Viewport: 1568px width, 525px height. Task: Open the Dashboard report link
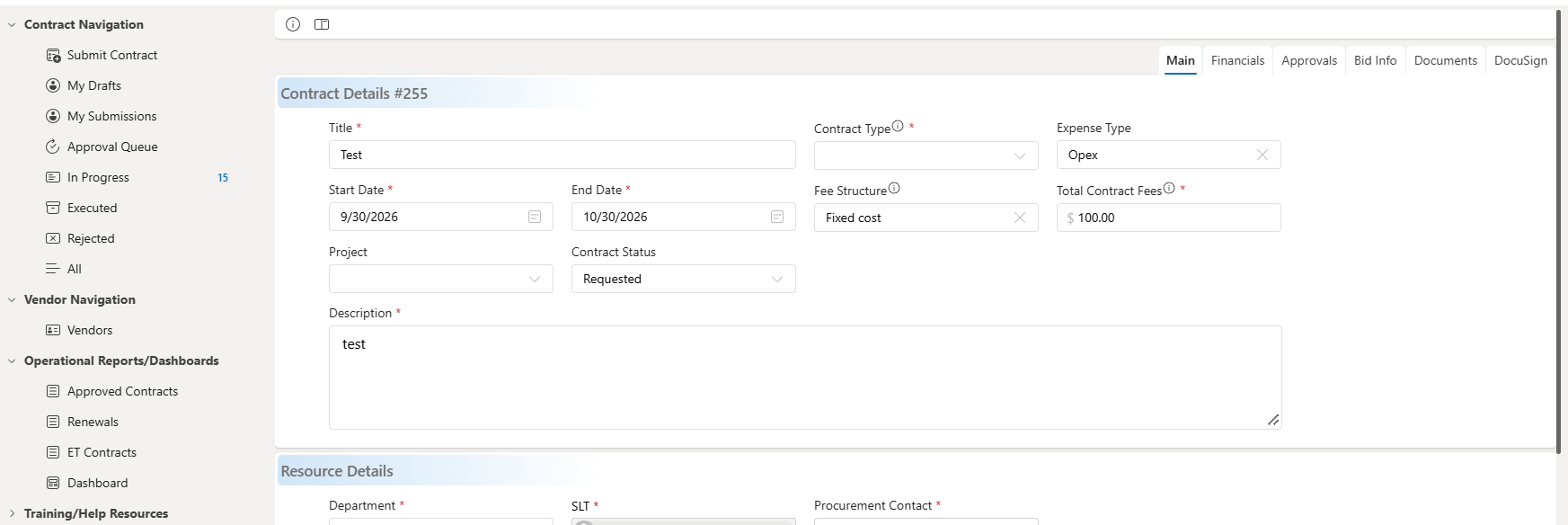point(97,483)
